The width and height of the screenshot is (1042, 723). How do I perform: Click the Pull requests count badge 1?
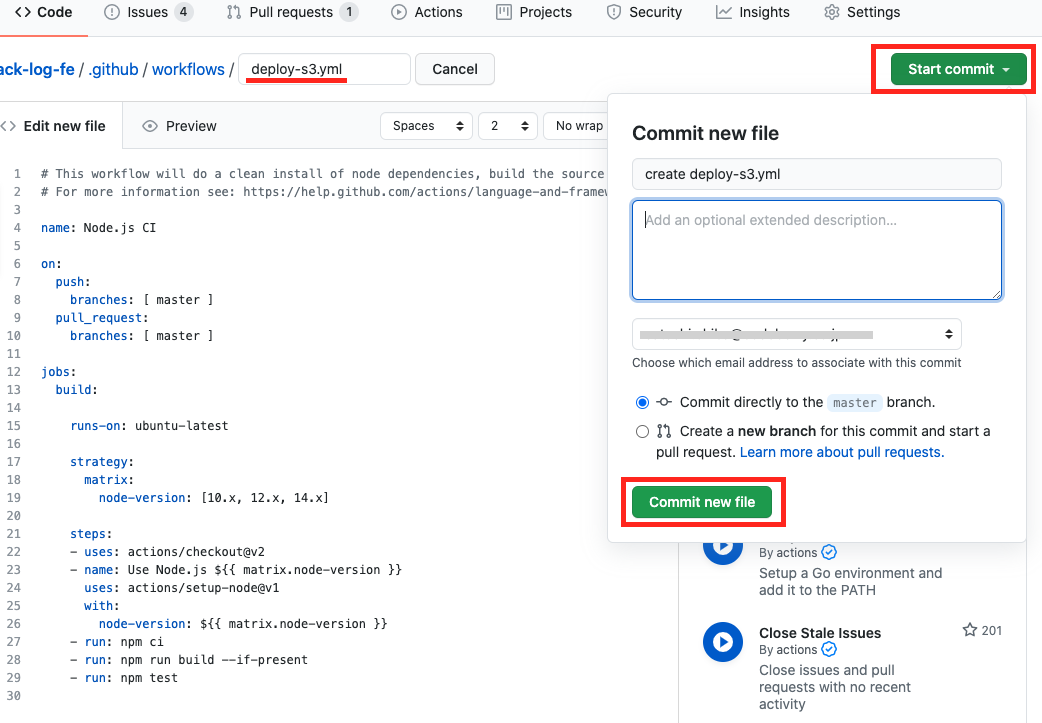pos(349,12)
